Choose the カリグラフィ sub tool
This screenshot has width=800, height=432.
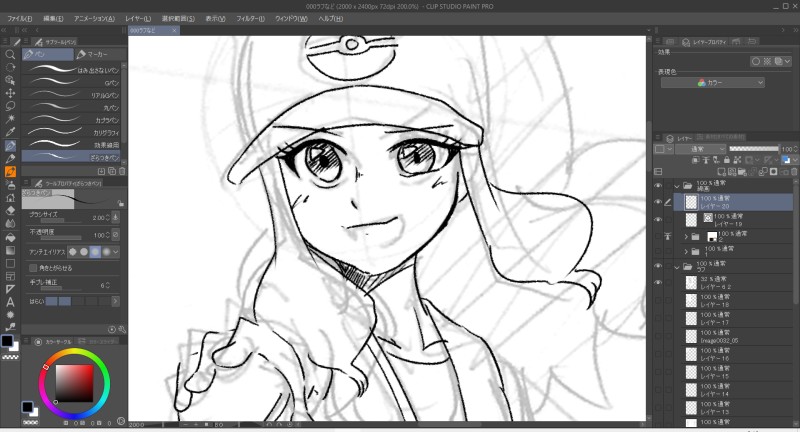(x=71, y=132)
